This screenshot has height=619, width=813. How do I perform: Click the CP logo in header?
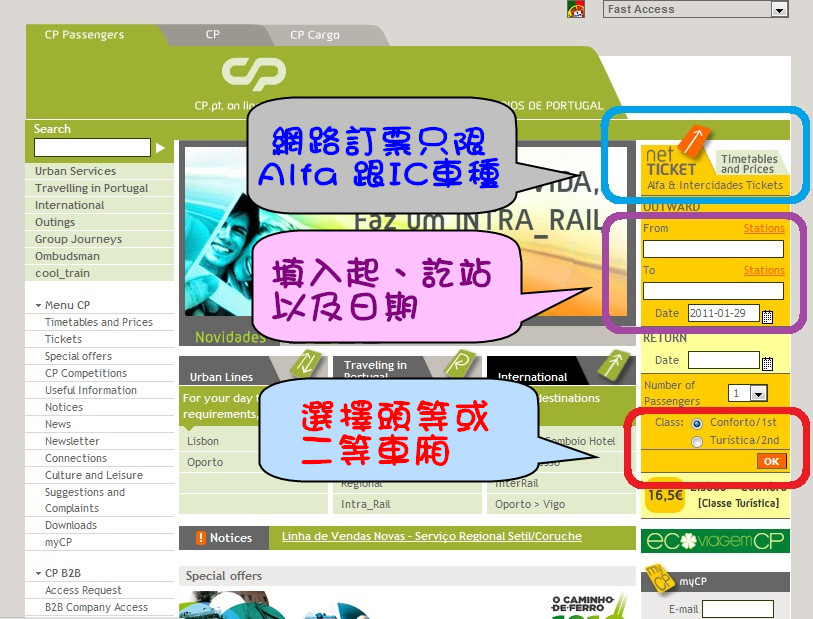click(x=254, y=74)
